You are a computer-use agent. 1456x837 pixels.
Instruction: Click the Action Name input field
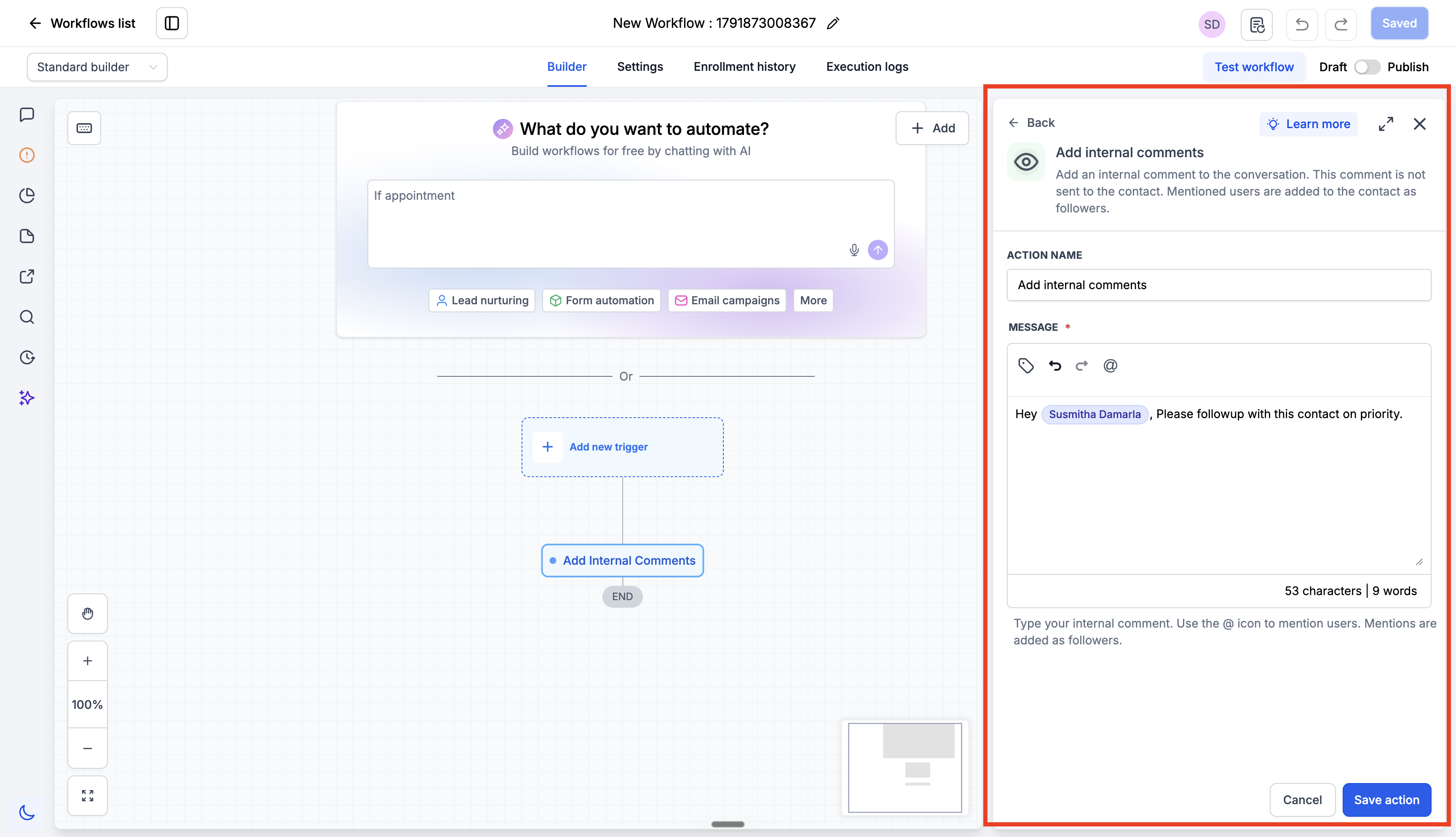coord(1219,285)
